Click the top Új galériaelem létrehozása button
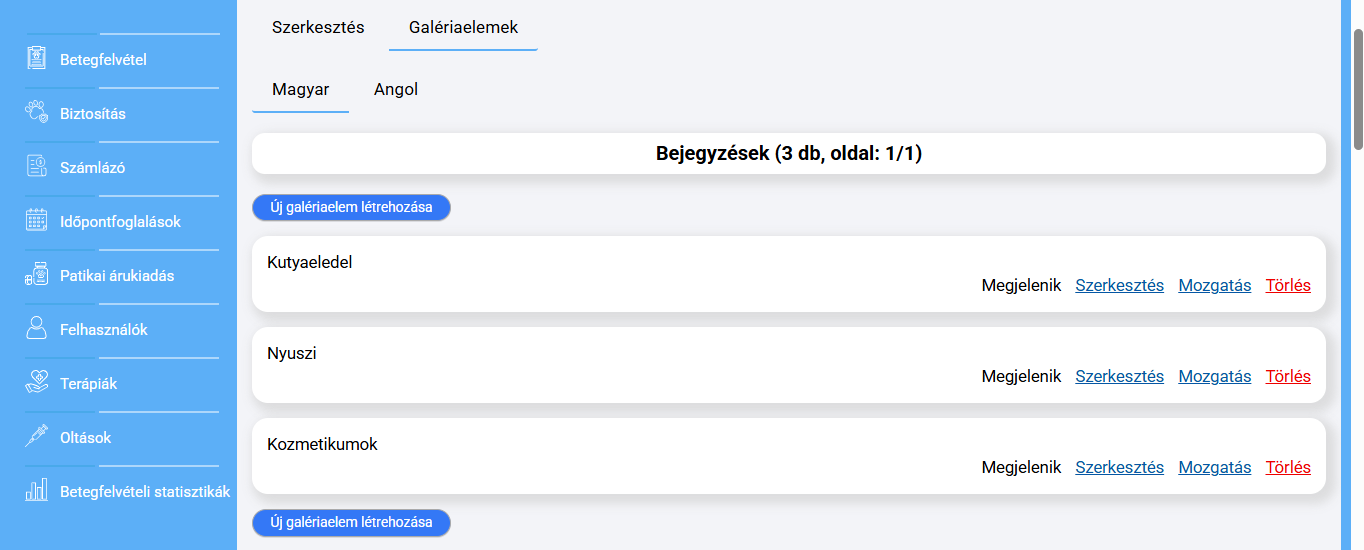Image resolution: width=1364 pixels, height=550 pixels. tap(351, 207)
